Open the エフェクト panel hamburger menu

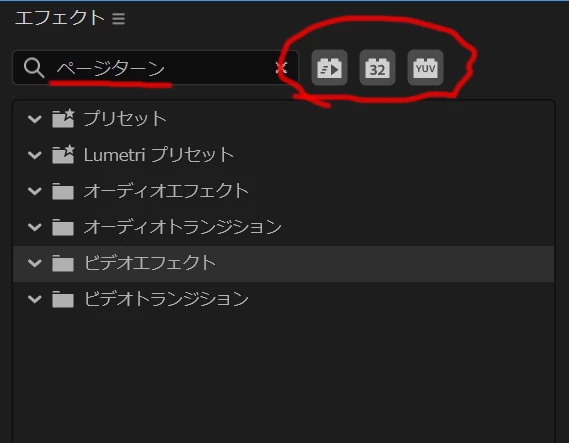tap(118, 19)
